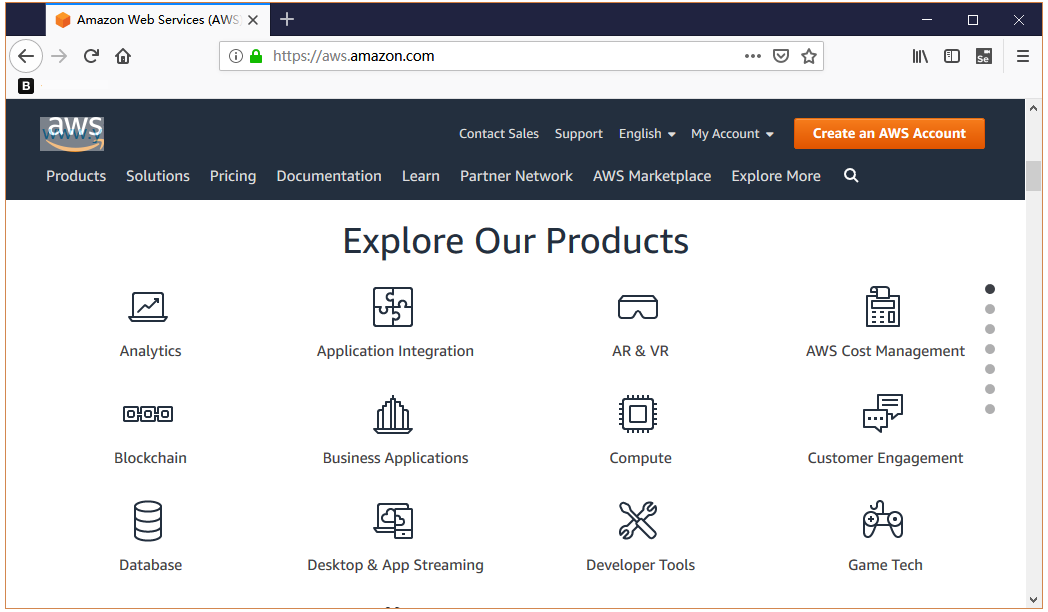Screen dimensions: 1048x612
Task: Open a new browser tab
Action: point(287,19)
